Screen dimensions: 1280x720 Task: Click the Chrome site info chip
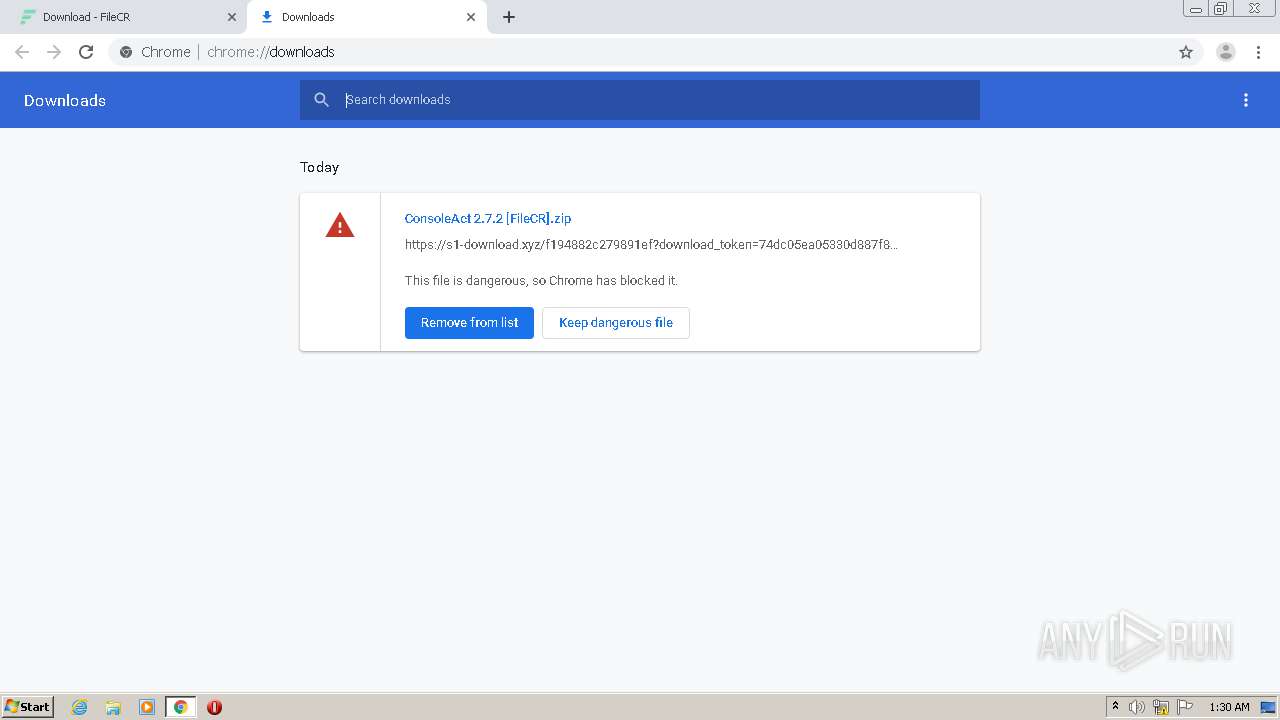coord(156,52)
